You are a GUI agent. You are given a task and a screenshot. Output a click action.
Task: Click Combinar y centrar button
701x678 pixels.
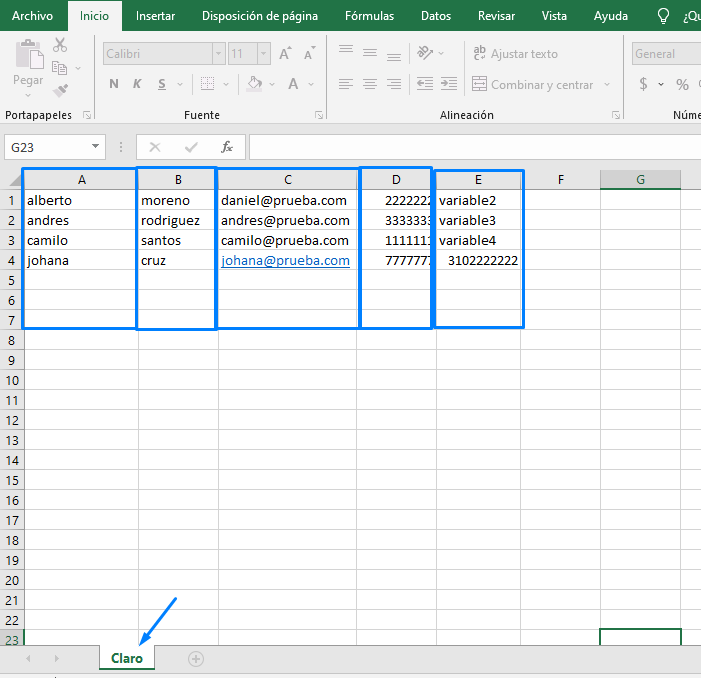533,85
